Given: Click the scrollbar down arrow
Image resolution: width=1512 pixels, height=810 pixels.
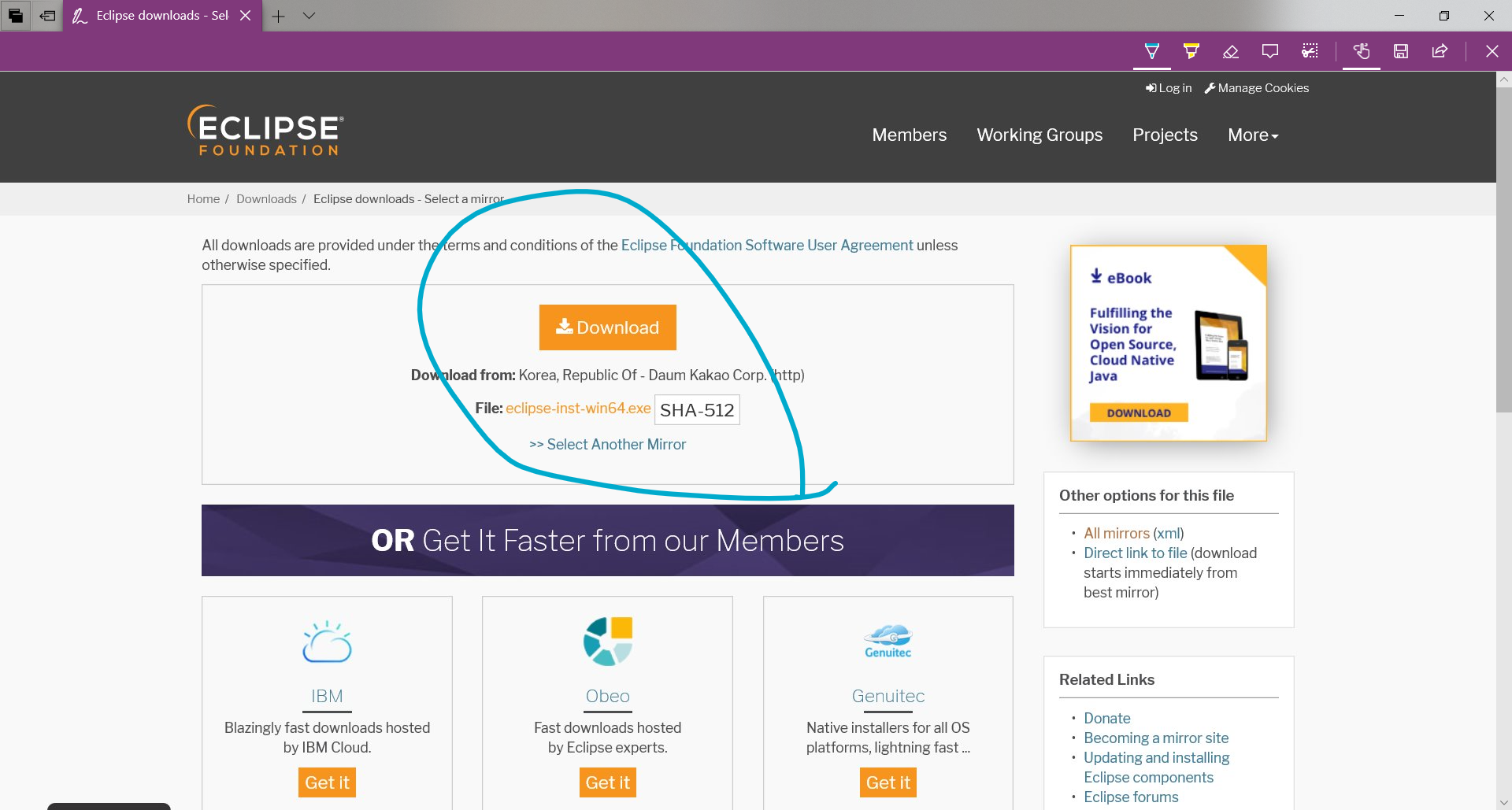Looking at the screenshot, I should 1503,803.
